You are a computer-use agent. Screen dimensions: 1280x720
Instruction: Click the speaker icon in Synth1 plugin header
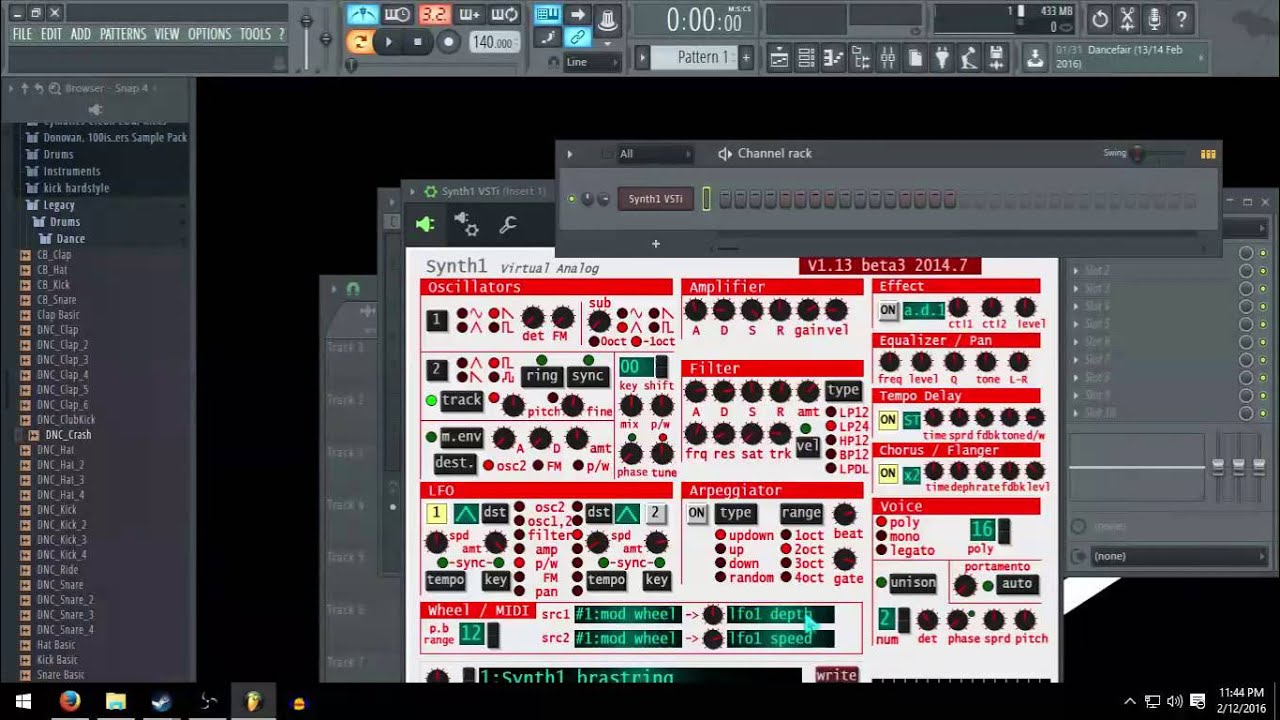425,224
